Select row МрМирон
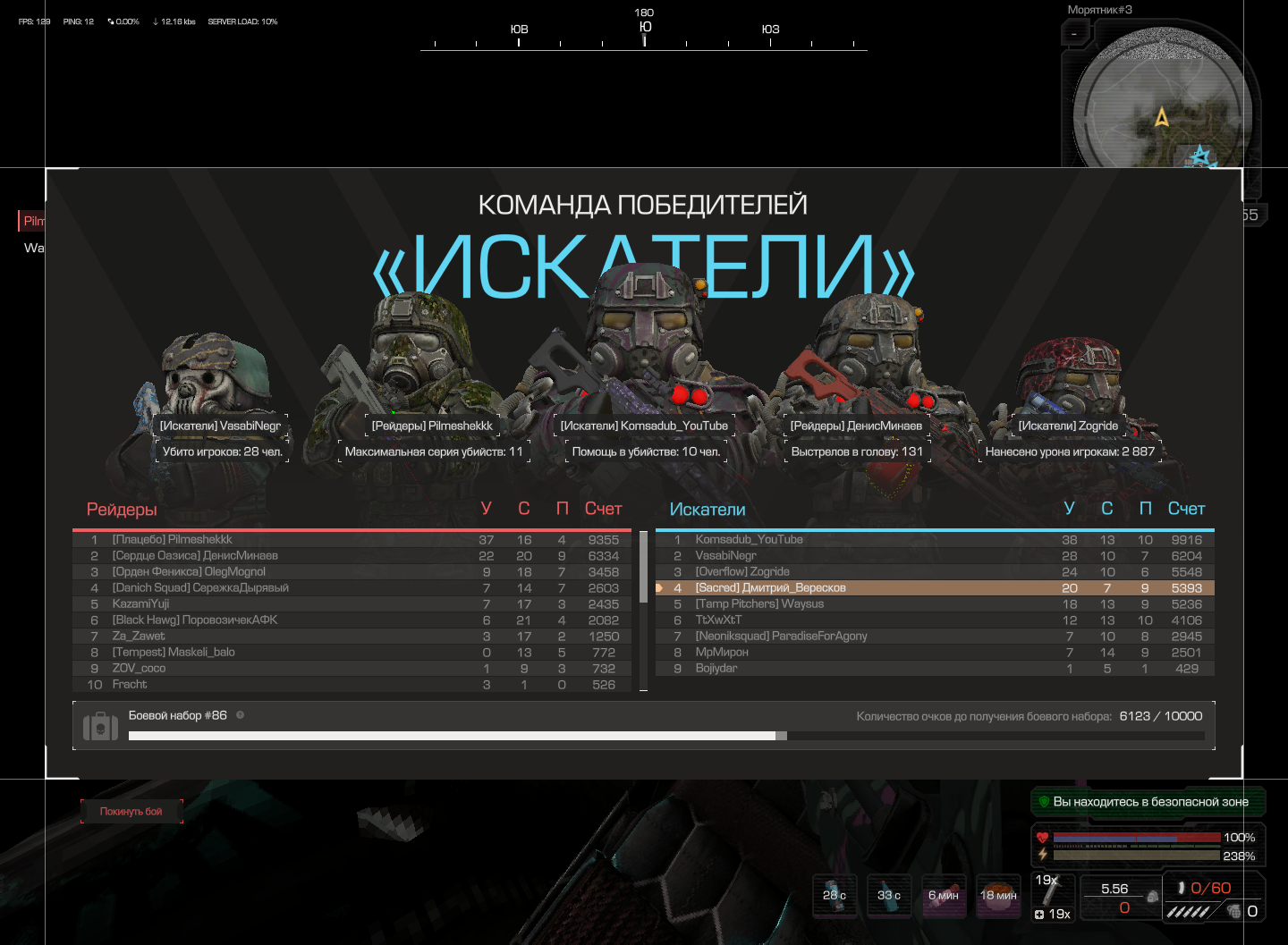 click(x=935, y=653)
